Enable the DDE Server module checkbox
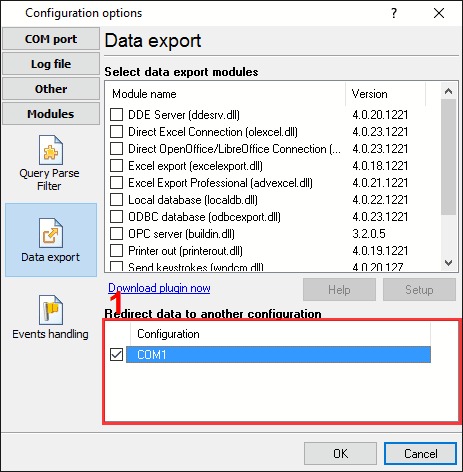This screenshot has width=463, height=472. pos(116,115)
